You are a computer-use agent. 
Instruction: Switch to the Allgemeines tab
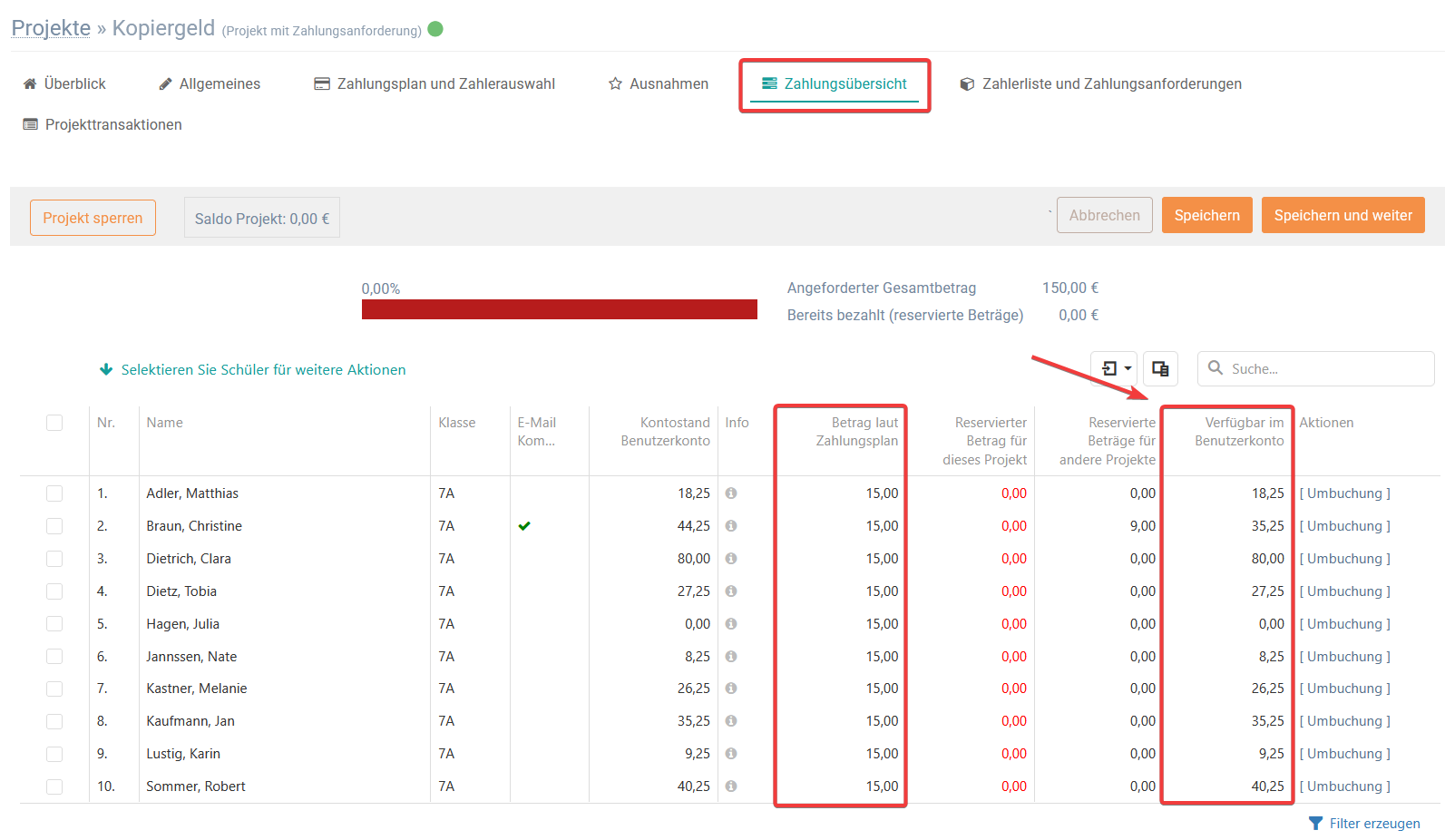(x=210, y=83)
